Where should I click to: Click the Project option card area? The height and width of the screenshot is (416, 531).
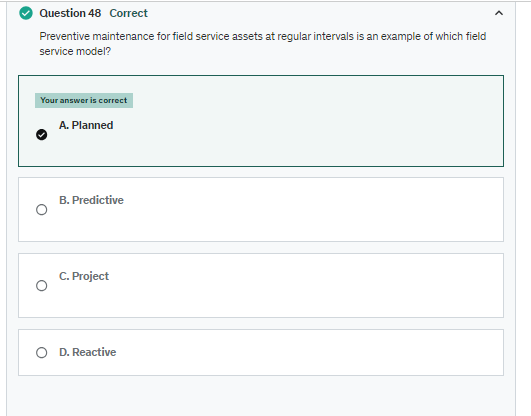(x=261, y=285)
